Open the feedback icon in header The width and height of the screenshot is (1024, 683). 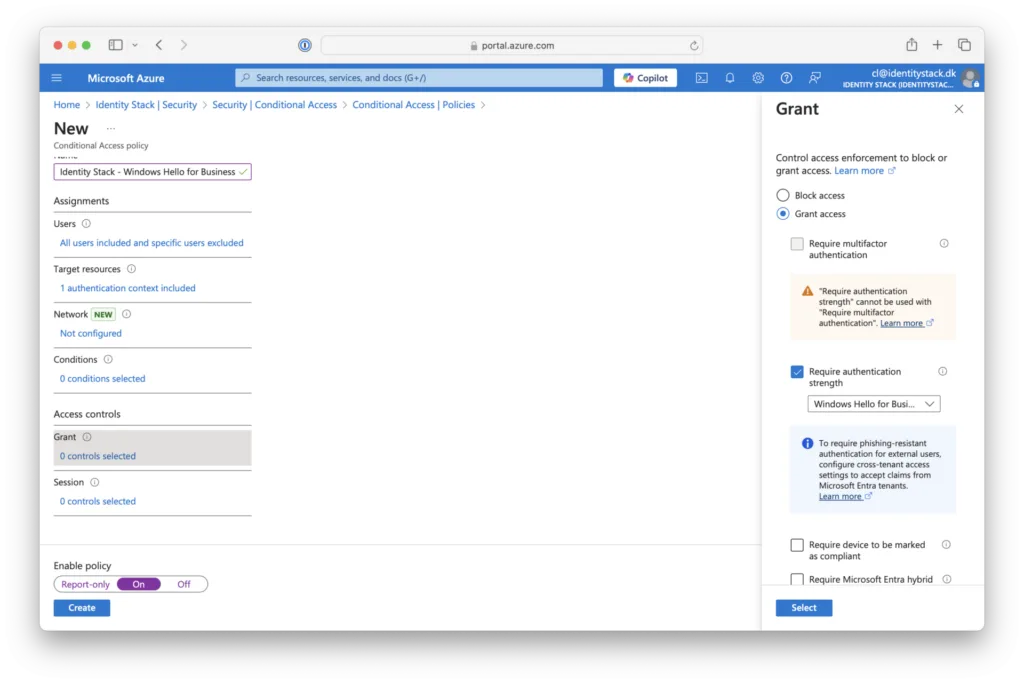click(x=814, y=78)
